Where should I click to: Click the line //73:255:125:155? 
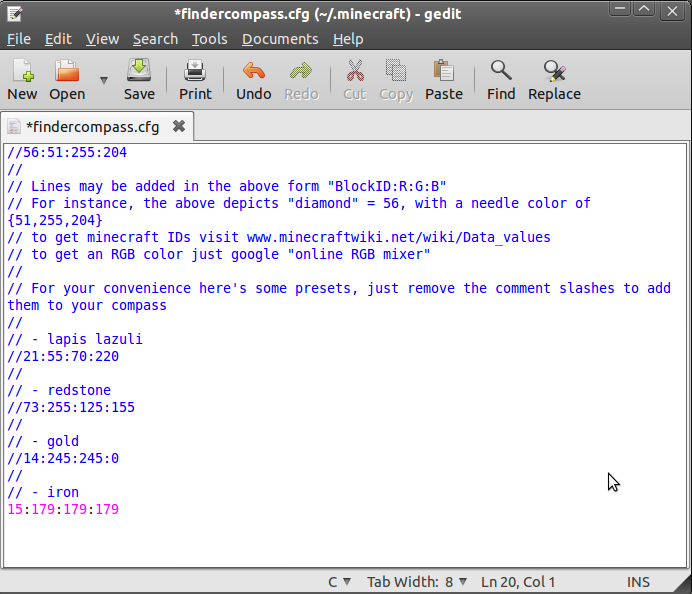pyautogui.click(x=71, y=407)
